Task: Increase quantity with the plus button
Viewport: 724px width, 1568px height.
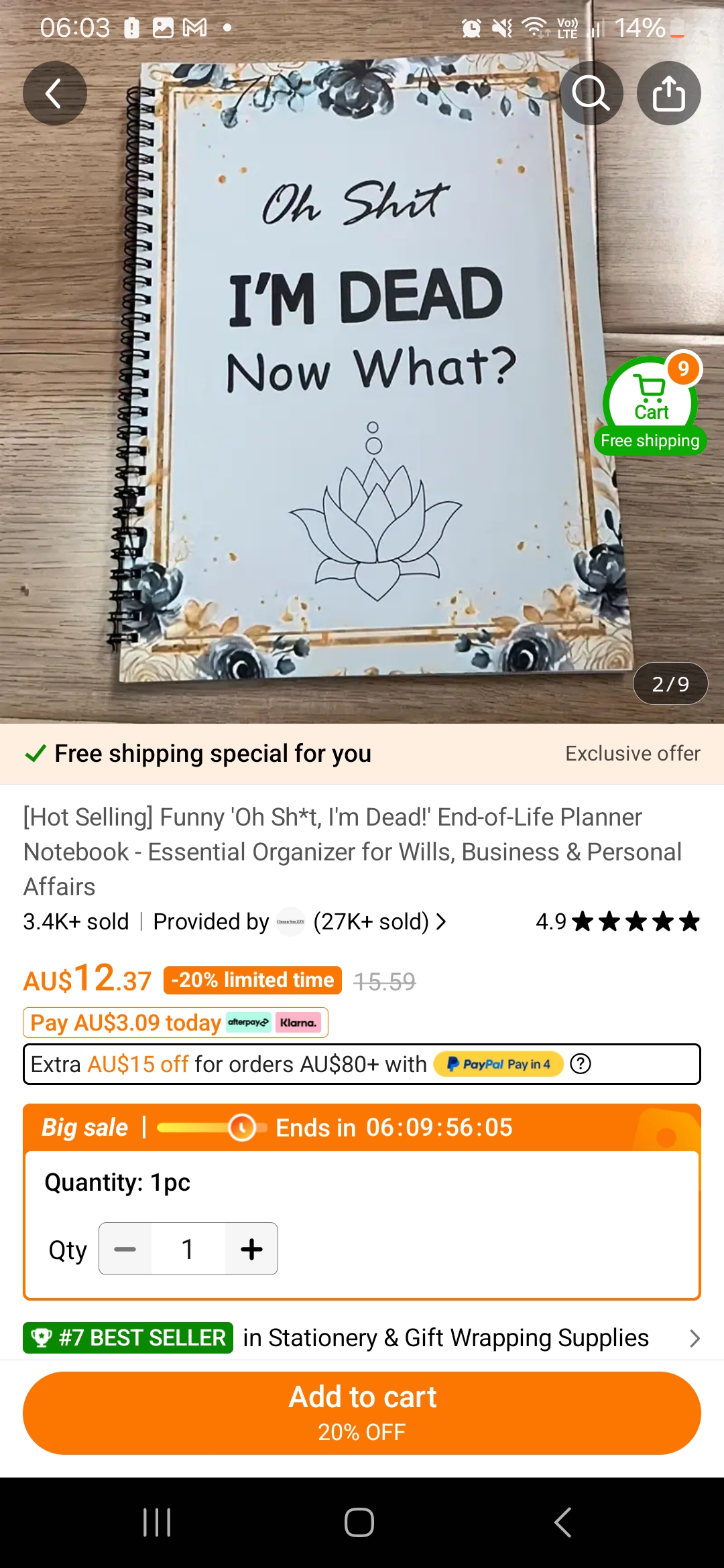Action: 251,1249
